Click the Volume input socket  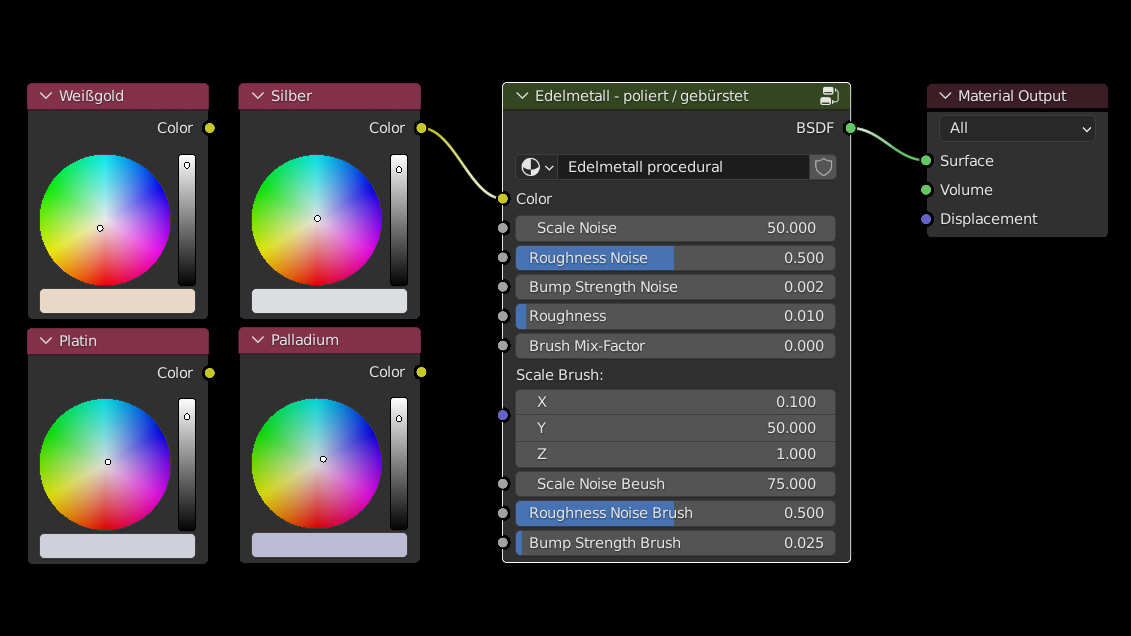tap(926, 190)
